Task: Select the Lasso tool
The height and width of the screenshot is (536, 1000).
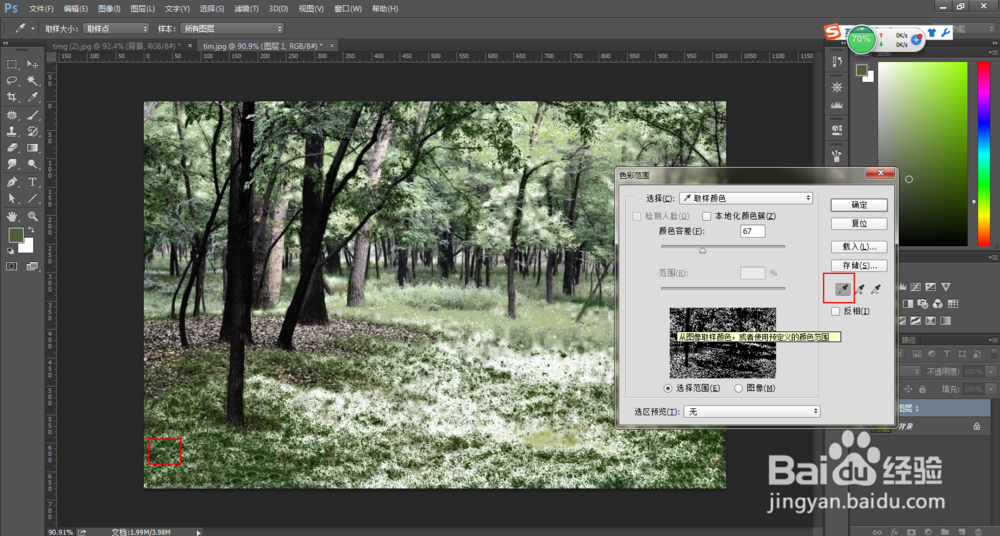Action: click(12, 80)
